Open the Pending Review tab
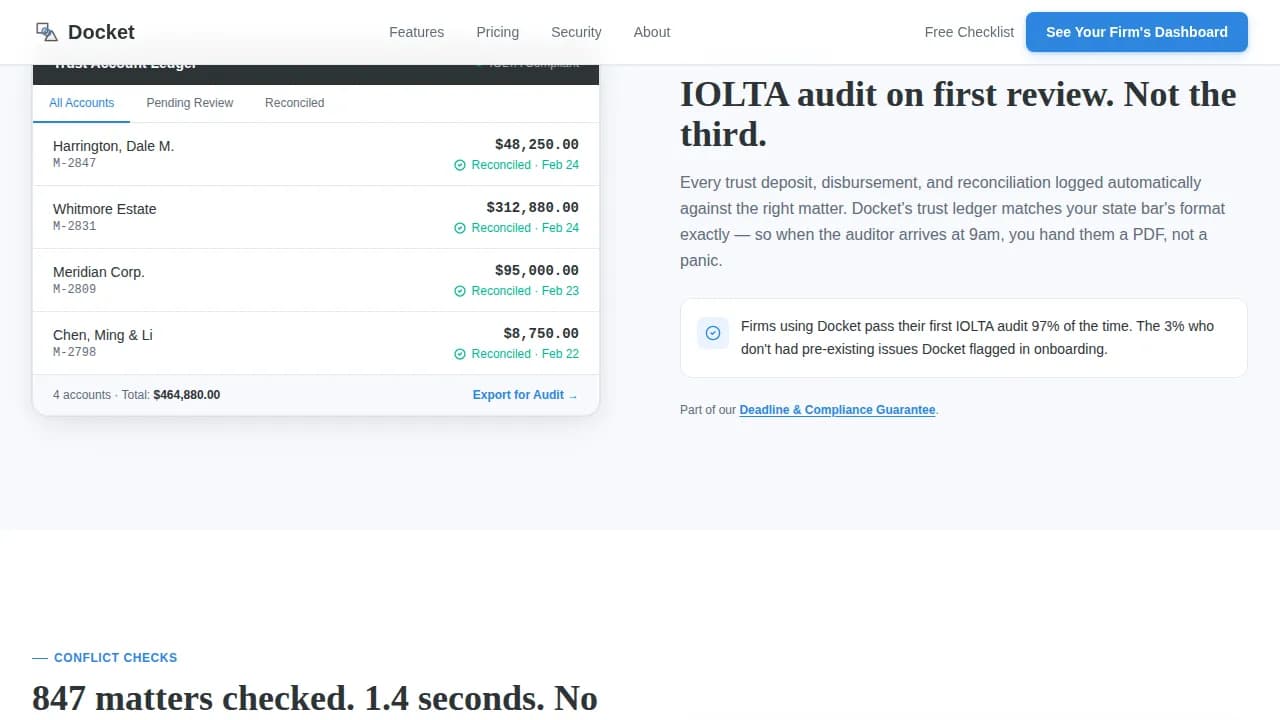The height and width of the screenshot is (720, 1280). (x=190, y=103)
